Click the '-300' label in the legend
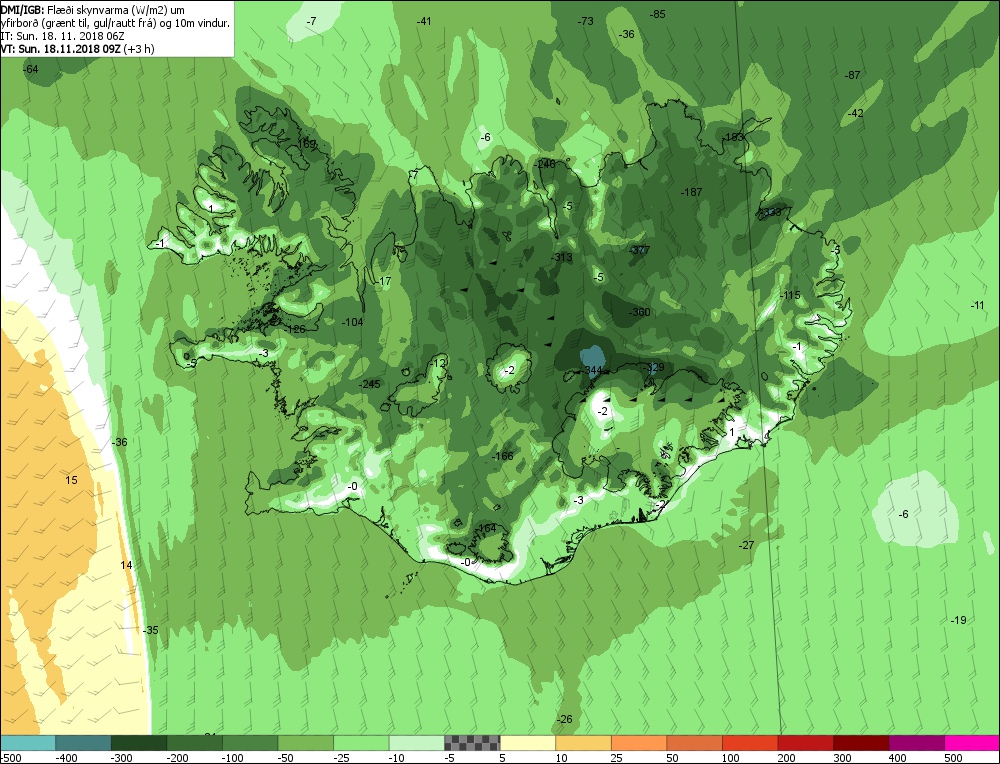This screenshot has height=764, width=1000. (x=122, y=758)
